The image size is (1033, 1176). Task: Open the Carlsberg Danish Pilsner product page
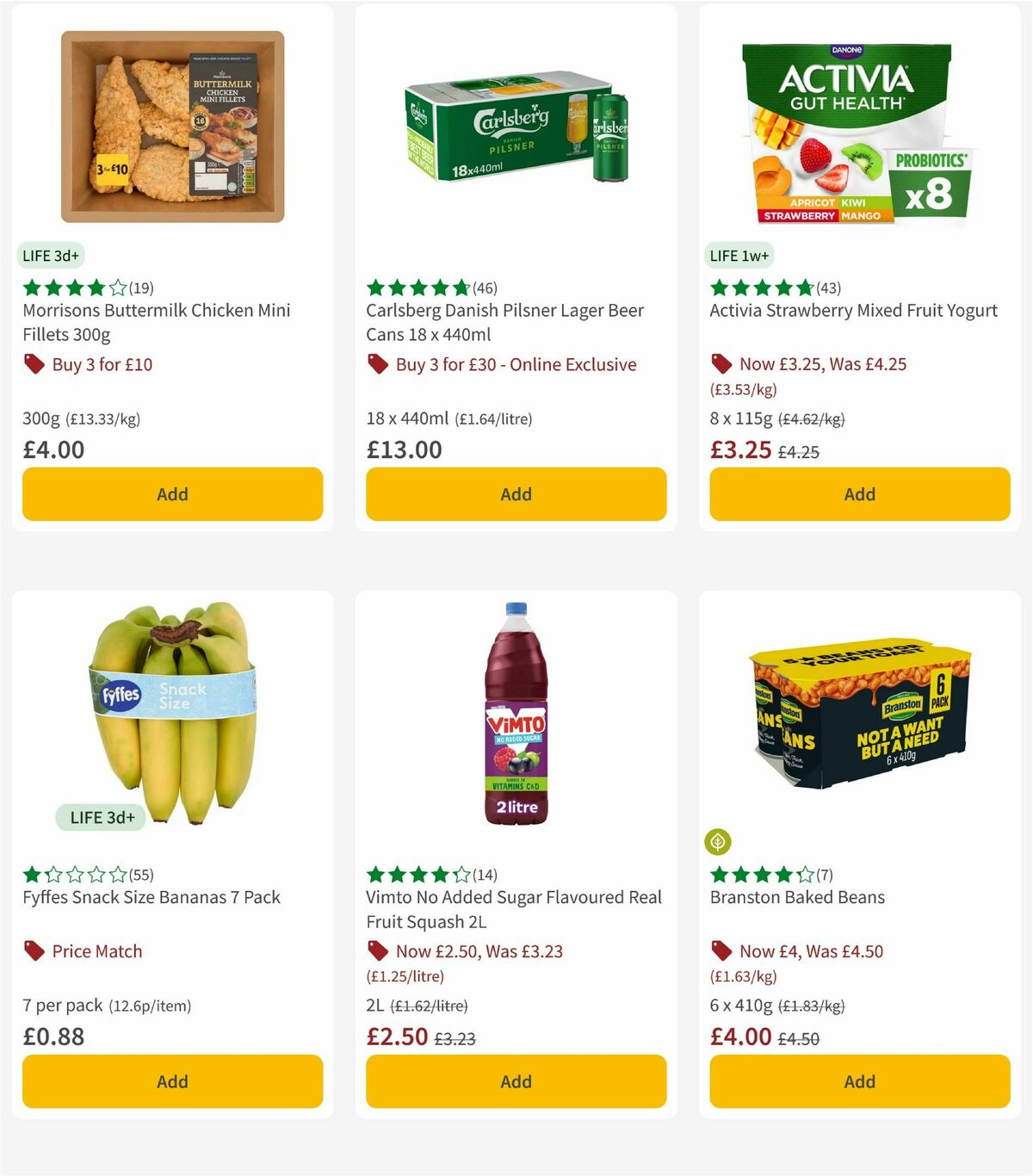(504, 321)
